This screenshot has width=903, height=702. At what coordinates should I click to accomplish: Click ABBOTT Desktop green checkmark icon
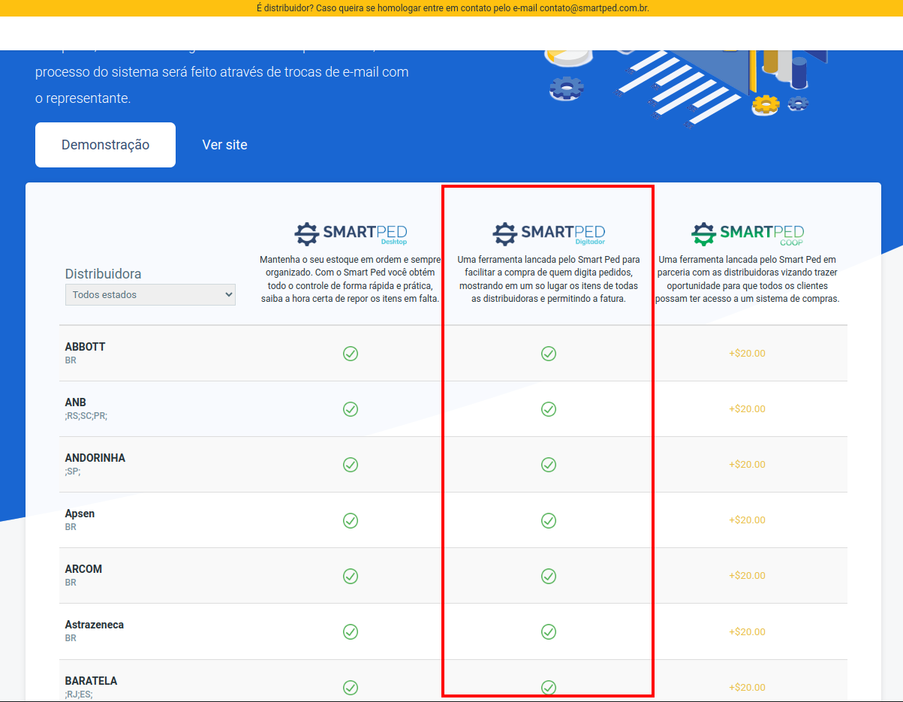coord(350,354)
